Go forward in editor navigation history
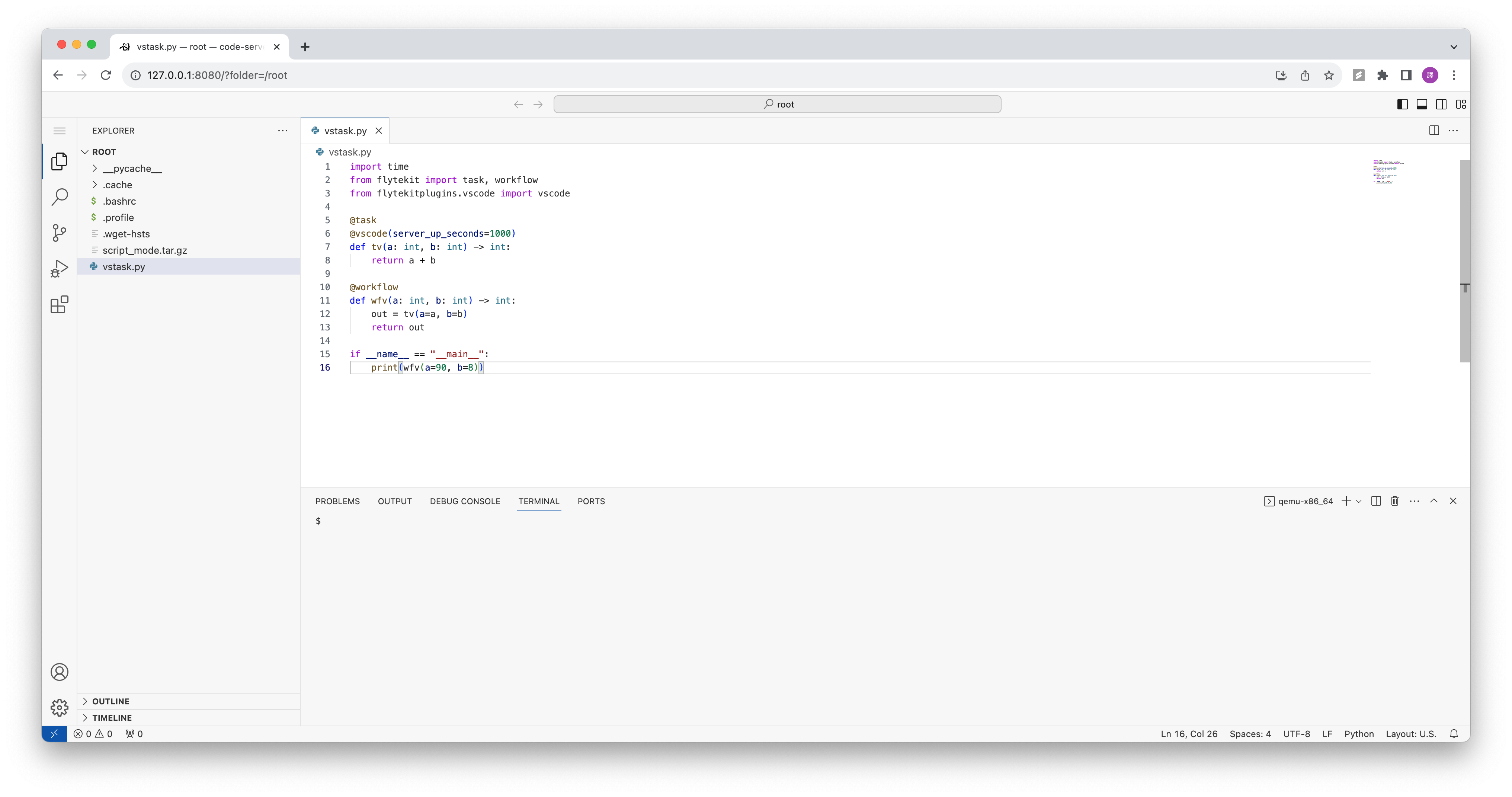The width and height of the screenshot is (1512, 797). pos(538,105)
